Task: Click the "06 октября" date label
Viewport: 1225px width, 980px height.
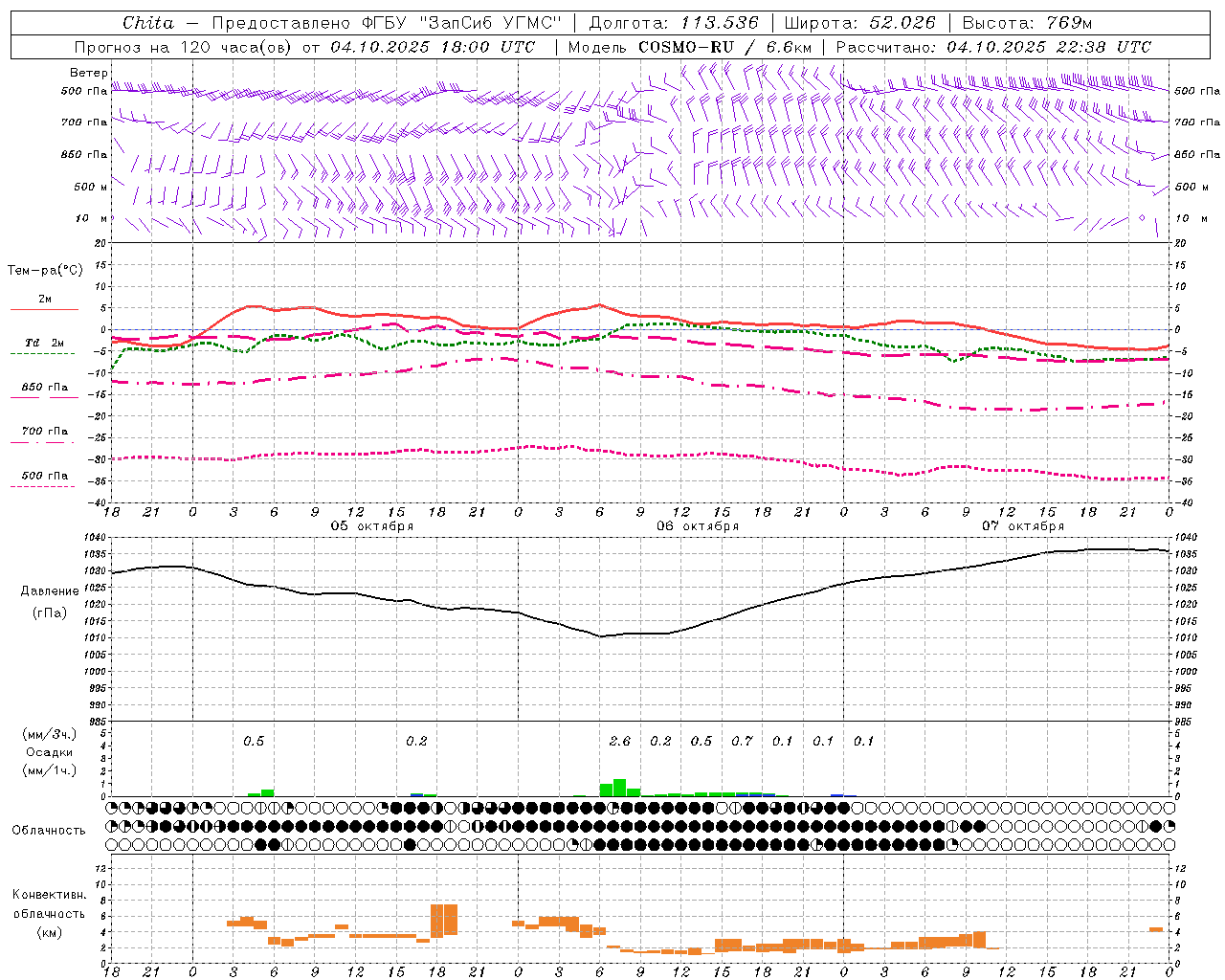Action: 698,525
